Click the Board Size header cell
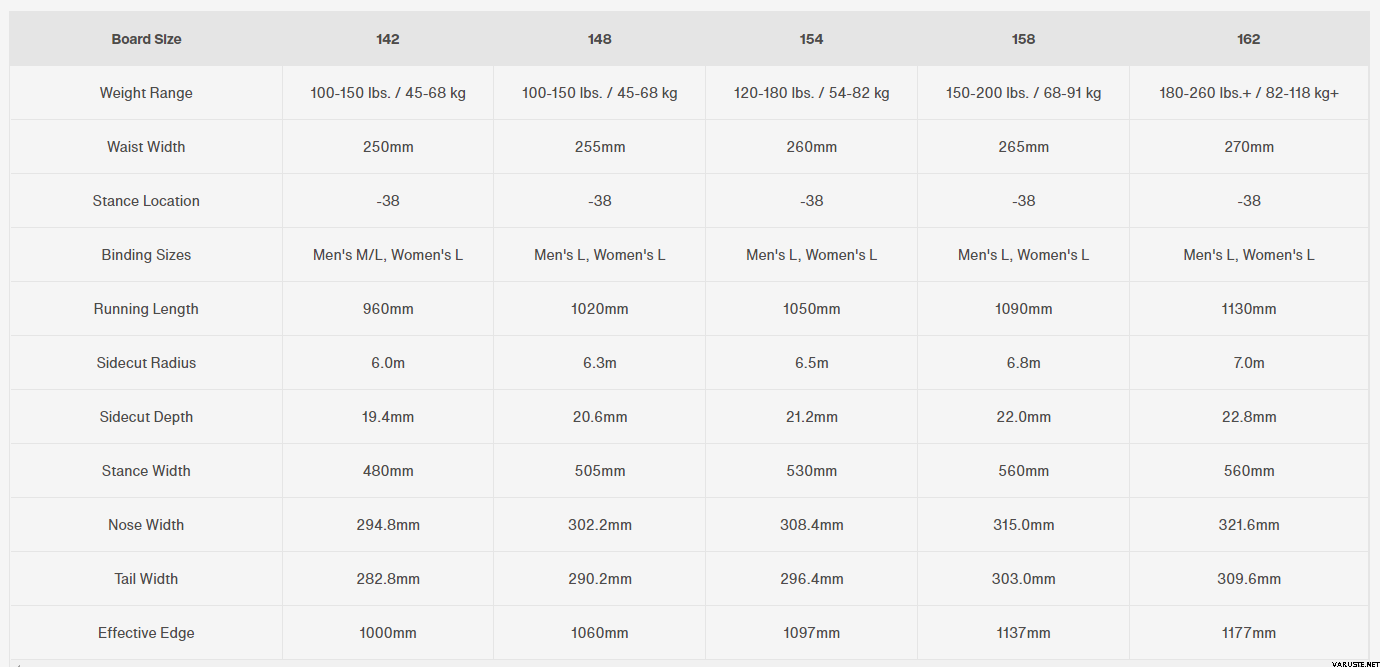The height and width of the screenshot is (667, 1380). 146,39
